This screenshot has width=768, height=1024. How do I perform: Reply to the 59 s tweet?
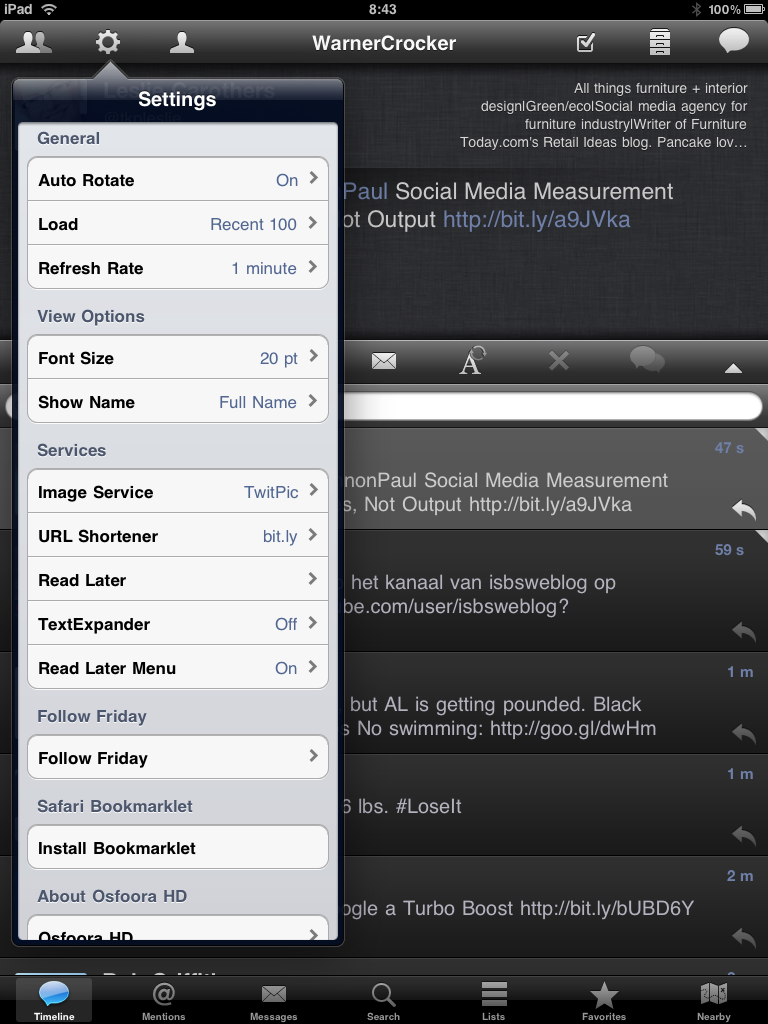coord(744,632)
